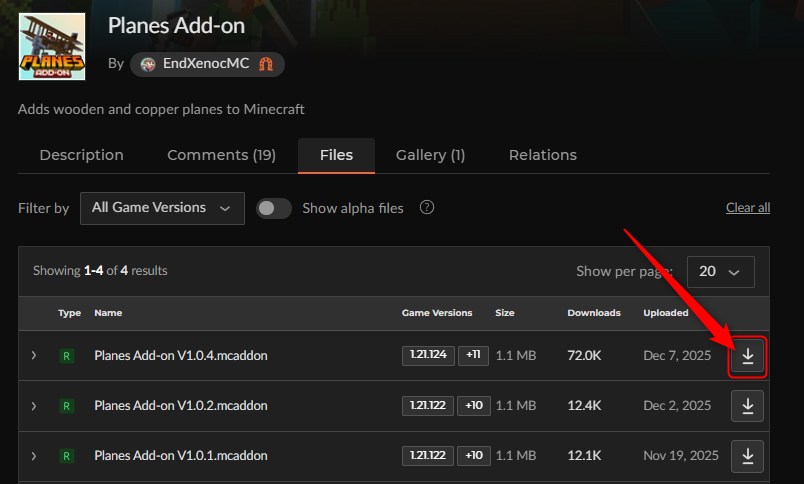Open the Comments (19) tab
This screenshot has width=804, height=484.
tap(222, 155)
